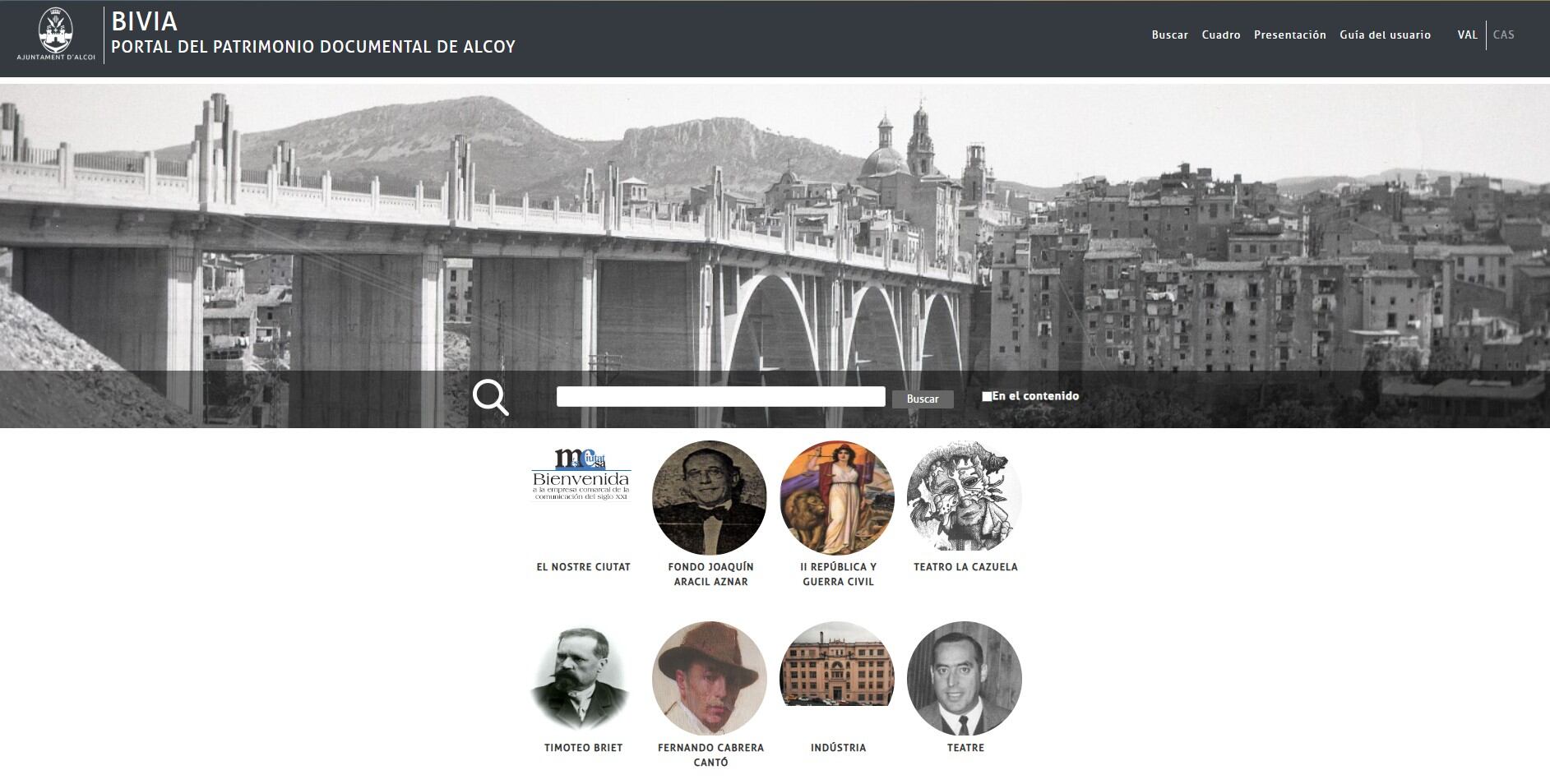1550x784 pixels.
Task: Select the Fernando Cabrera Cantó collection
Action: tap(710, 678)
